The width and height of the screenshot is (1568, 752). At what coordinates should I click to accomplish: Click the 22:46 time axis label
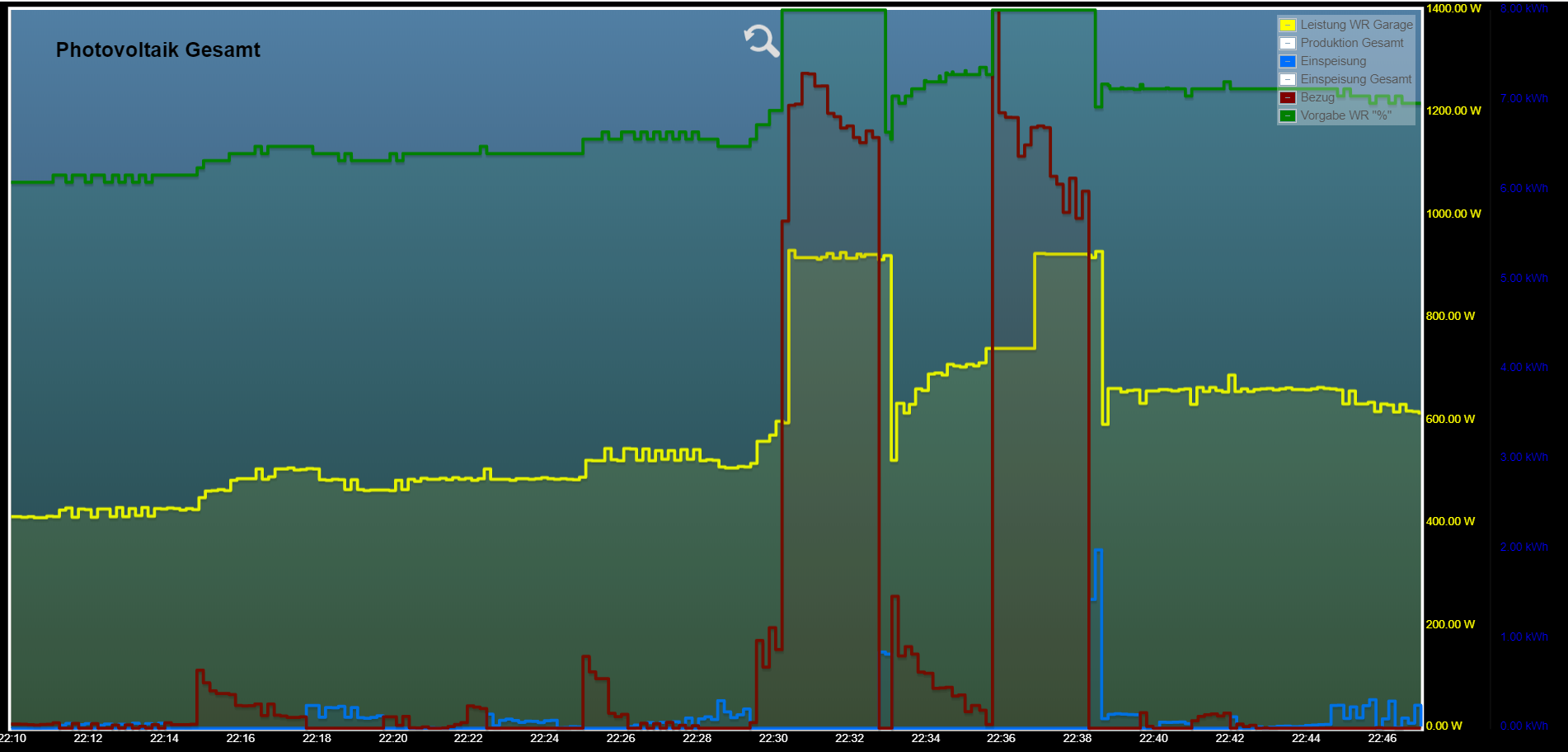point(1383,738)
